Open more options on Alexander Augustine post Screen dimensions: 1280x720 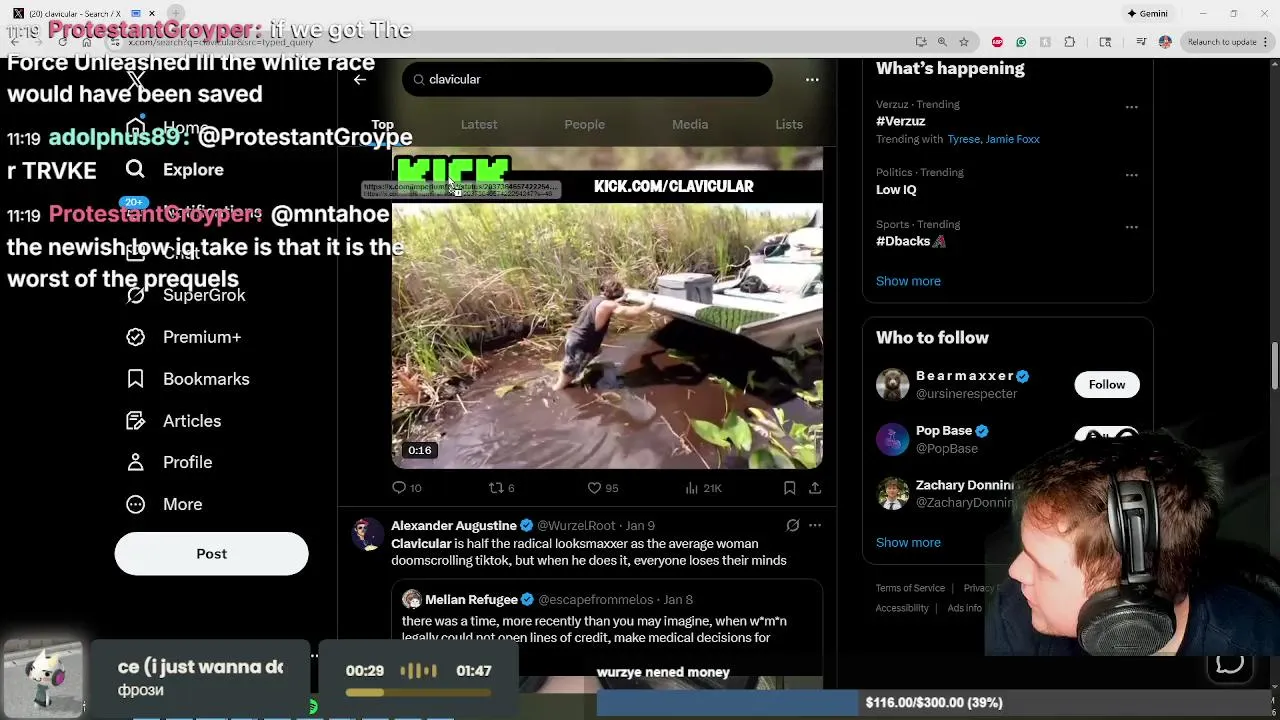click(x=815, y=525)
